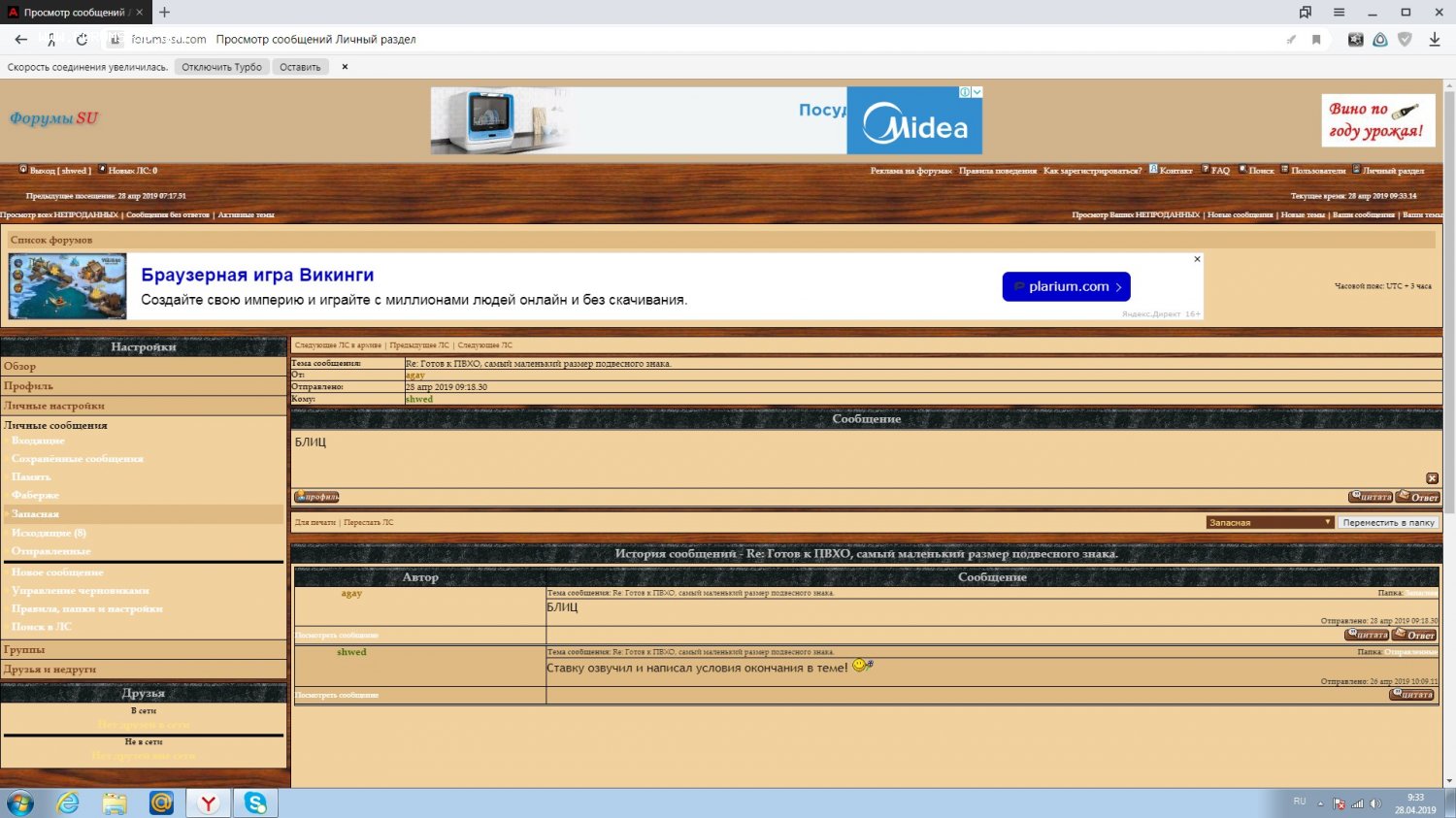Go back with the browser back arrow
The image size is (1456, 818).
21,40
